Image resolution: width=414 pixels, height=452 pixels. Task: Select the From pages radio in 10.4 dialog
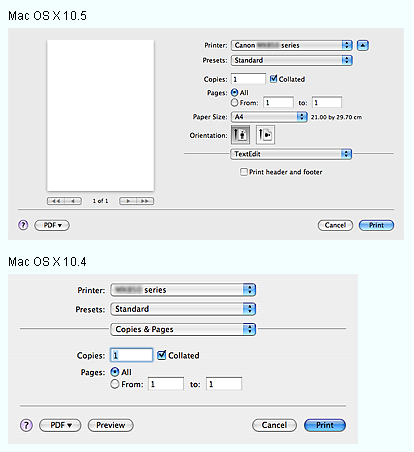tap(115, 384)
